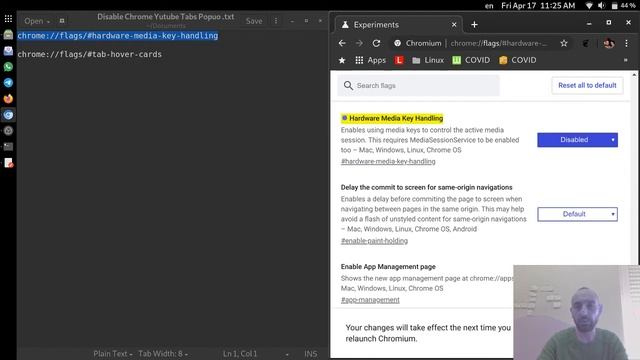The width and height of the screenshot is (640, 360).
Task: Change Plain Text syntax mode
Action: coord(113,354)
